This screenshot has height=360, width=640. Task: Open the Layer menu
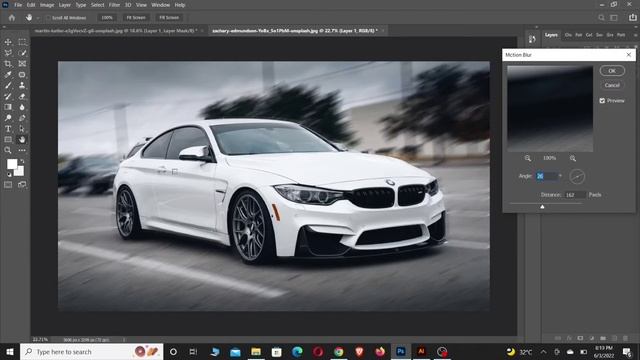[65, 5]
